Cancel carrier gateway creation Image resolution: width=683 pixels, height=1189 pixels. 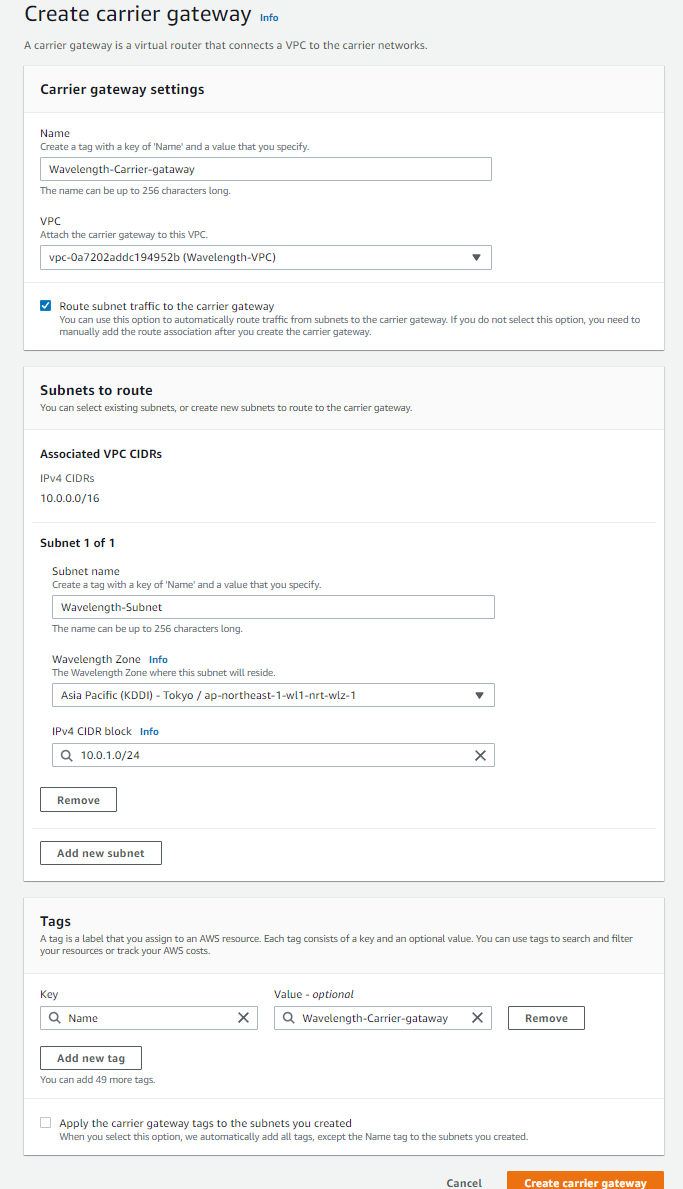464,1183
